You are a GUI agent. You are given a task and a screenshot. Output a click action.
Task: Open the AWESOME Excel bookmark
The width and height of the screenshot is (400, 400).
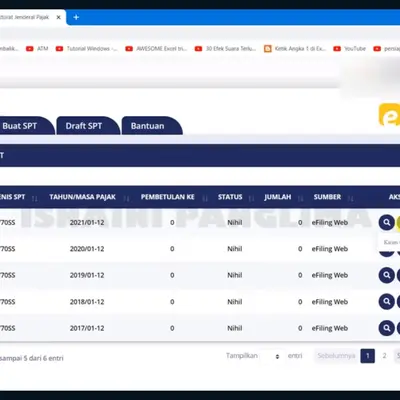156,49
